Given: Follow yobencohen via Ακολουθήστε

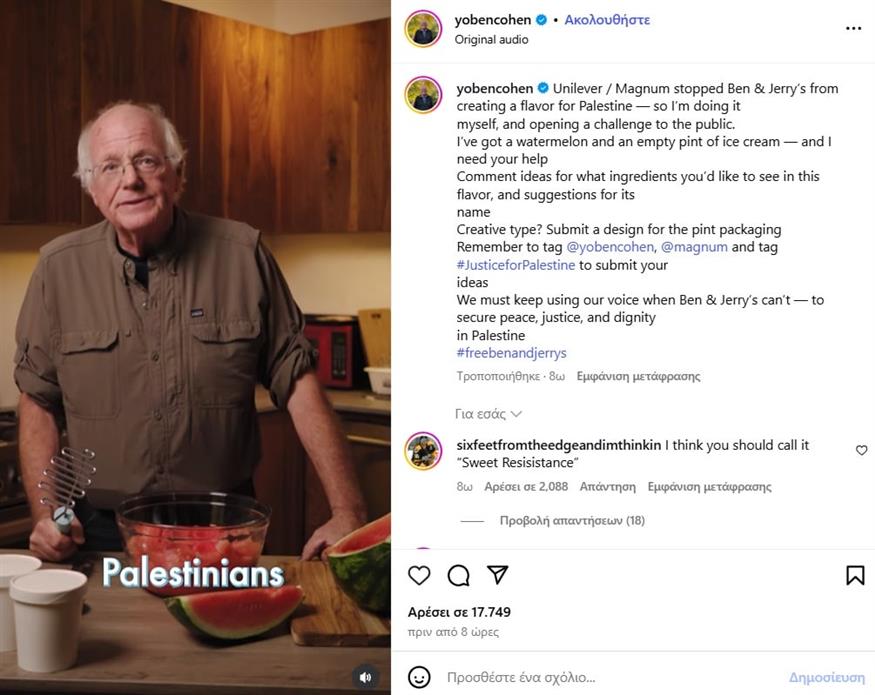Looking at the screenshot, I should coord(607,20).
